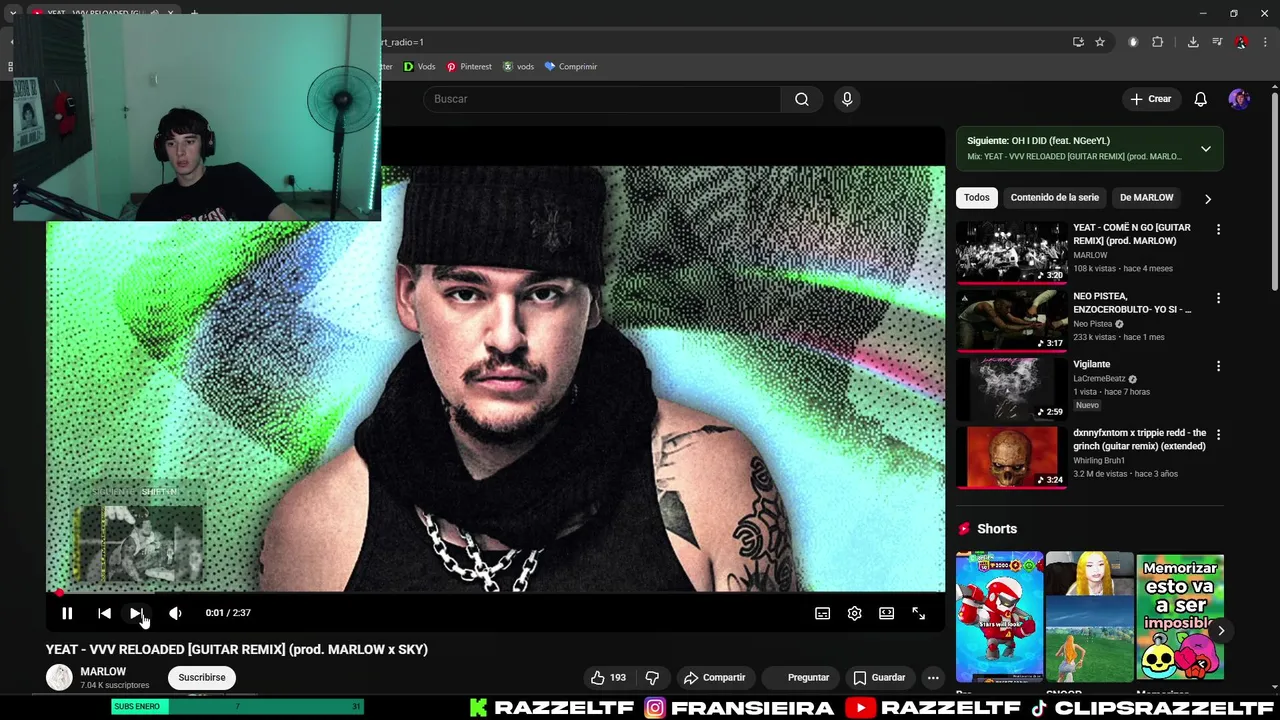The width and height of the screenshot is (1280, 720).
Task: Save video with the Guardar button
Action: coord(879,678)
